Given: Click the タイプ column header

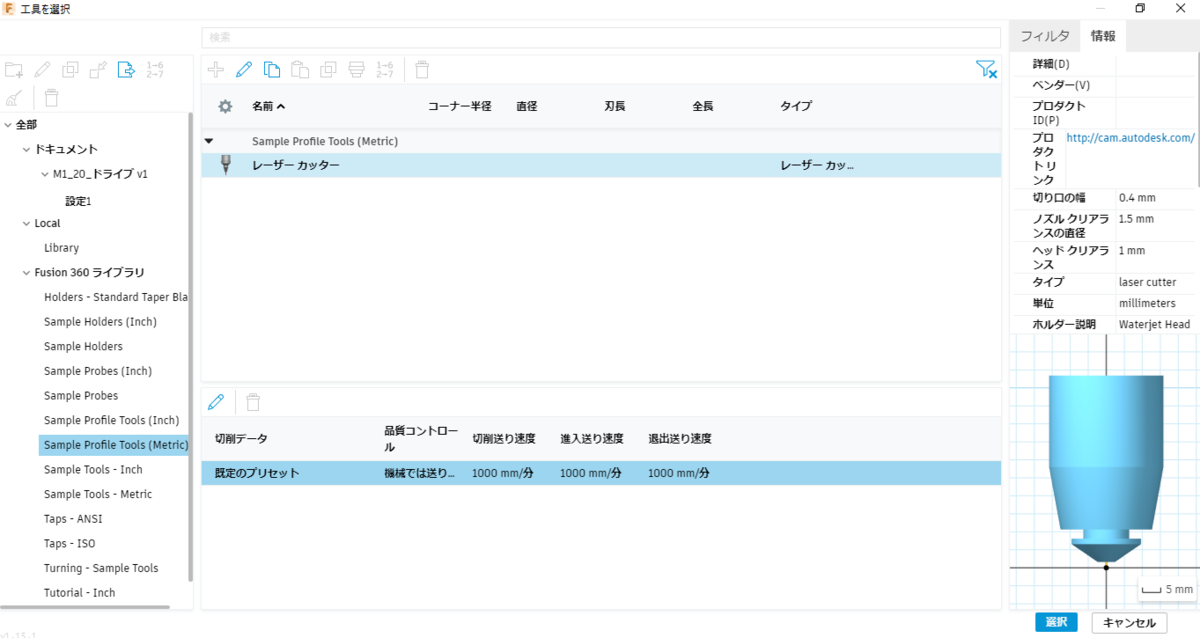Looking at the screenshot, I should (796, 106).
